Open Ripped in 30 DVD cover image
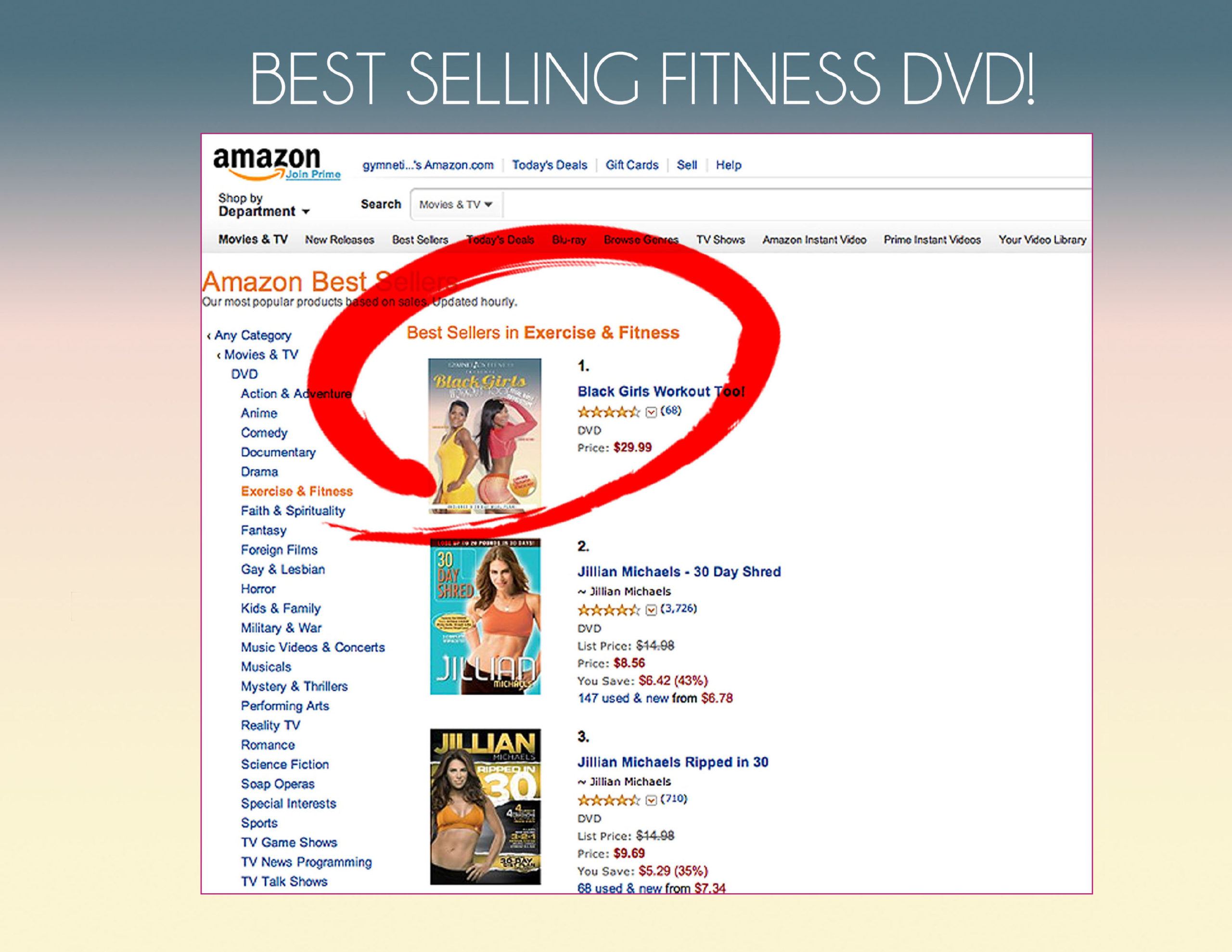Viewport: 1232px width, 952px height. click(485, 806)
